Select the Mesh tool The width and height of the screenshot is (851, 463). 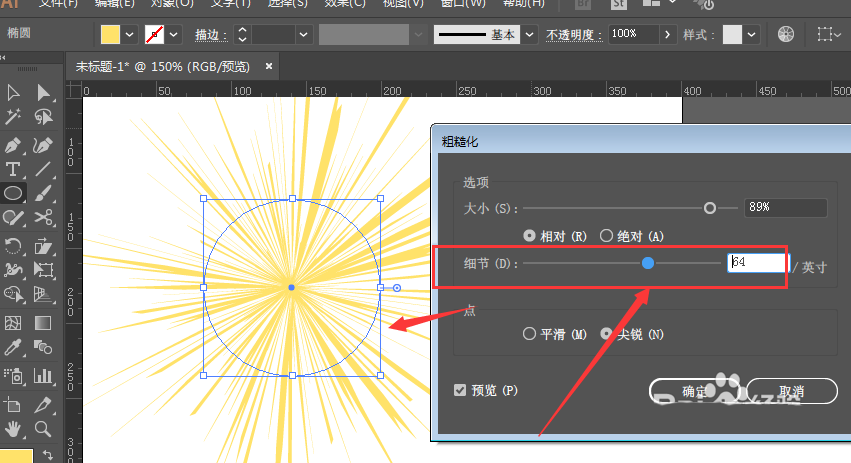point(13,323)
